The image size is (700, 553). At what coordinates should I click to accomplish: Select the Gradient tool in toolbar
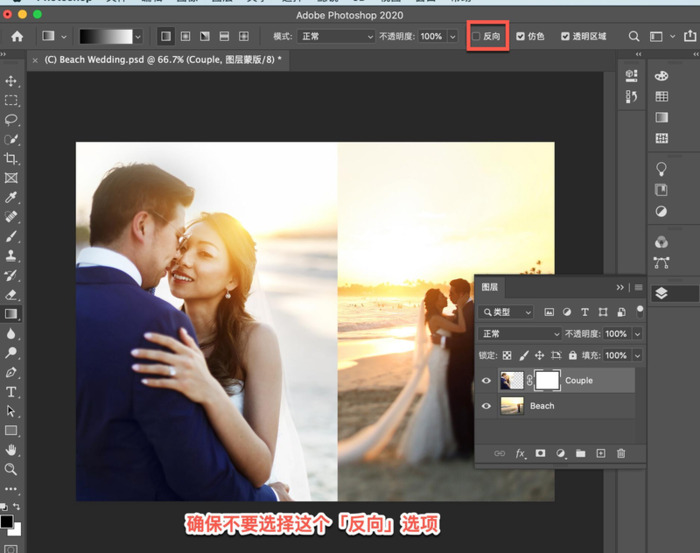(11, 314)
